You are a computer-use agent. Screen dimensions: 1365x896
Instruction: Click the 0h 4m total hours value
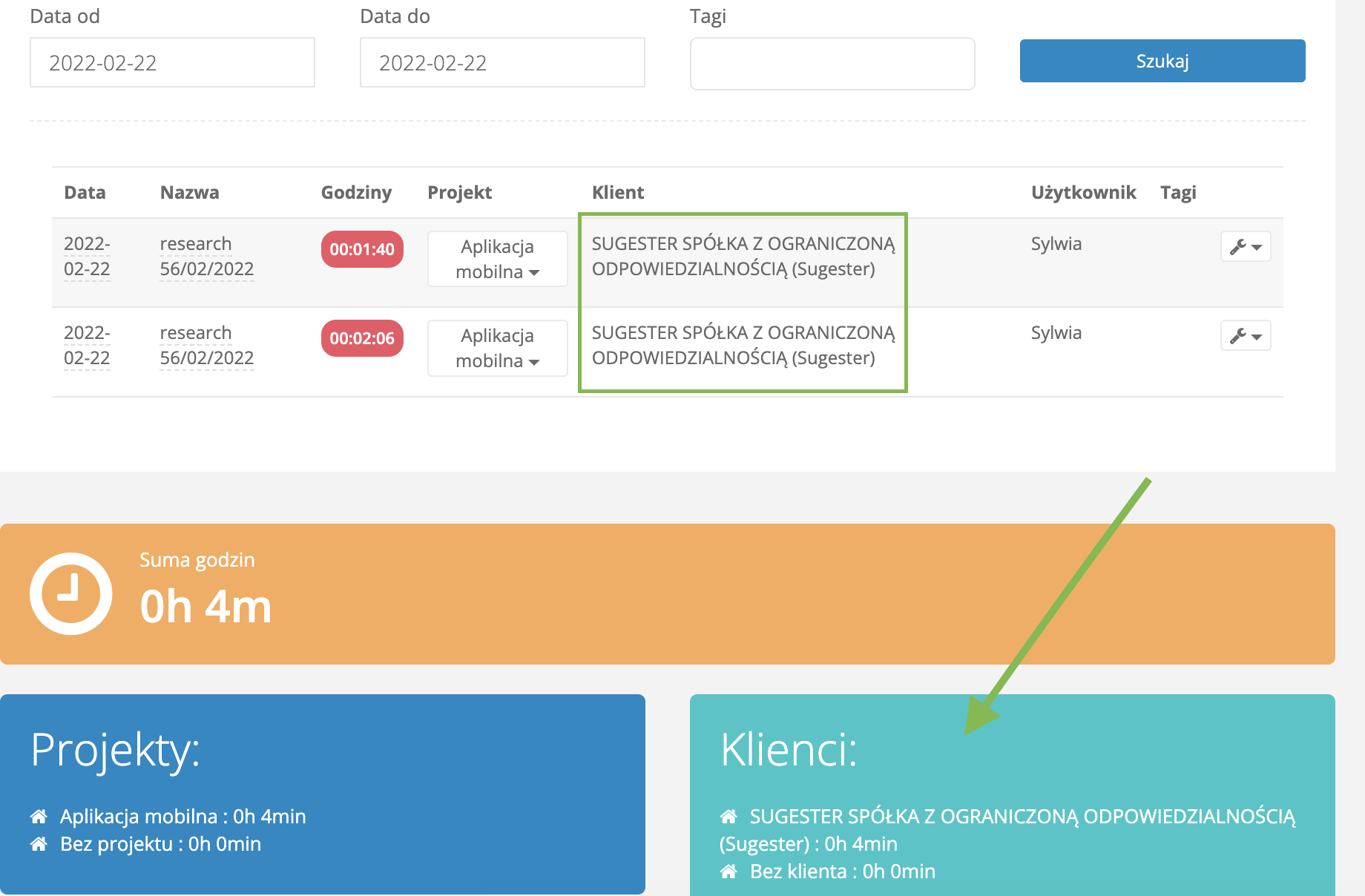(x=205, y=607)
